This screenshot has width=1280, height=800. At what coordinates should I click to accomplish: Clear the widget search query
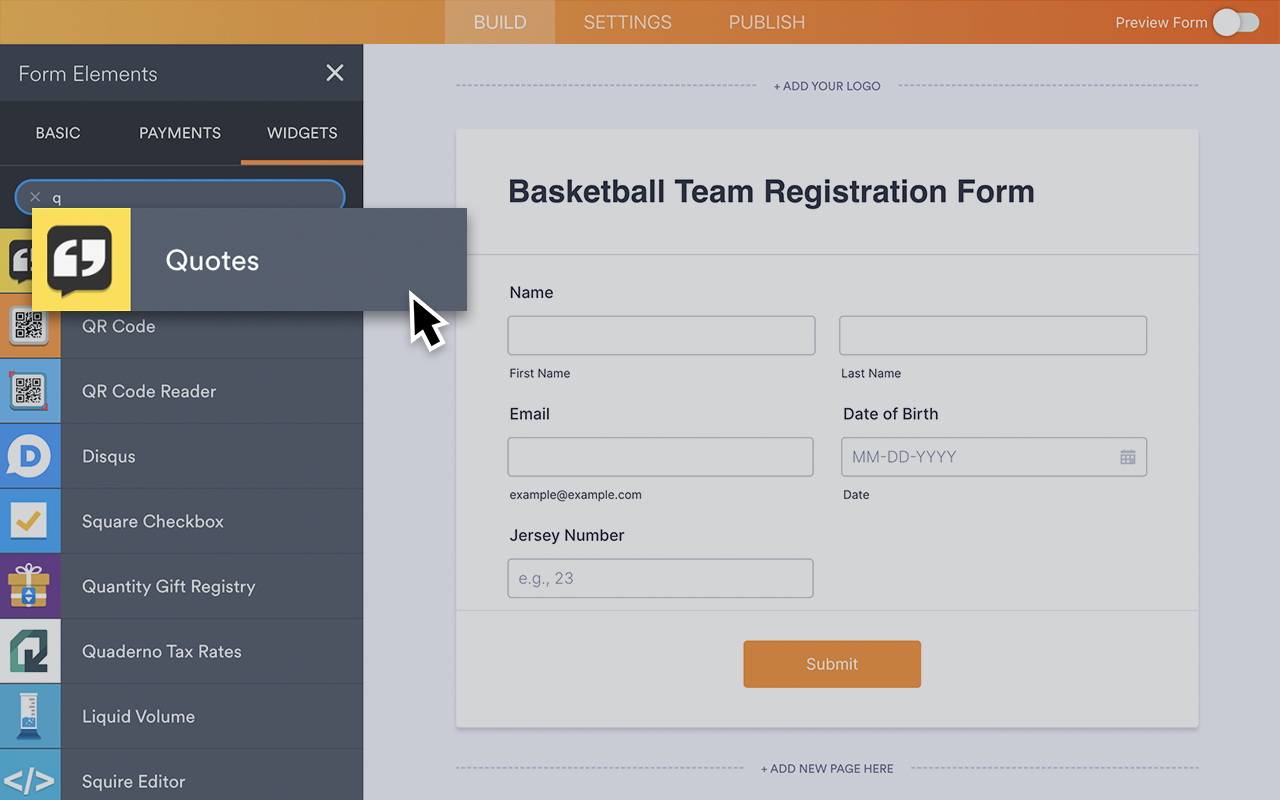pos(35,197)
